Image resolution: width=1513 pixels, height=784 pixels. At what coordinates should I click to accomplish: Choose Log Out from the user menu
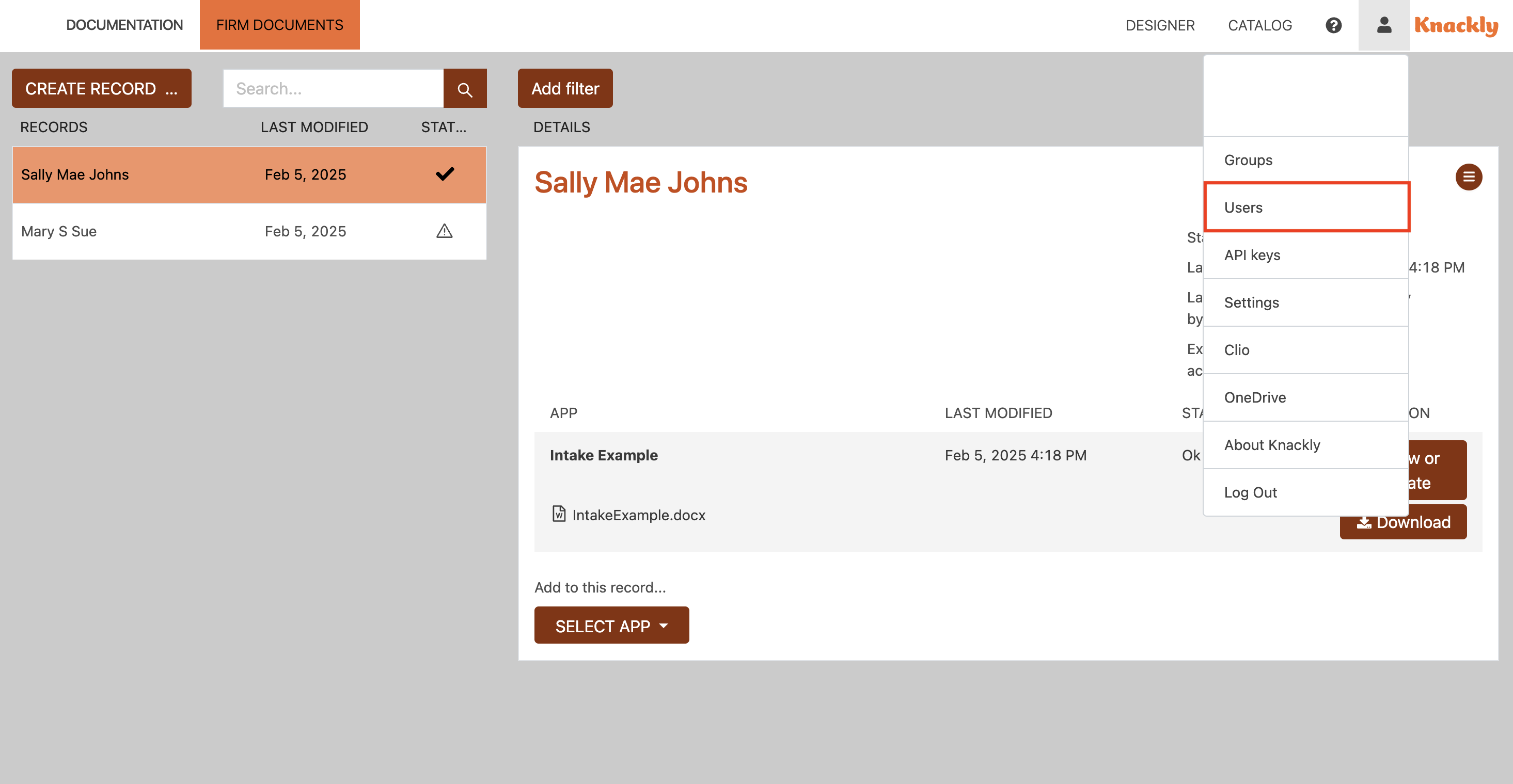click(x=1305, y=493)
